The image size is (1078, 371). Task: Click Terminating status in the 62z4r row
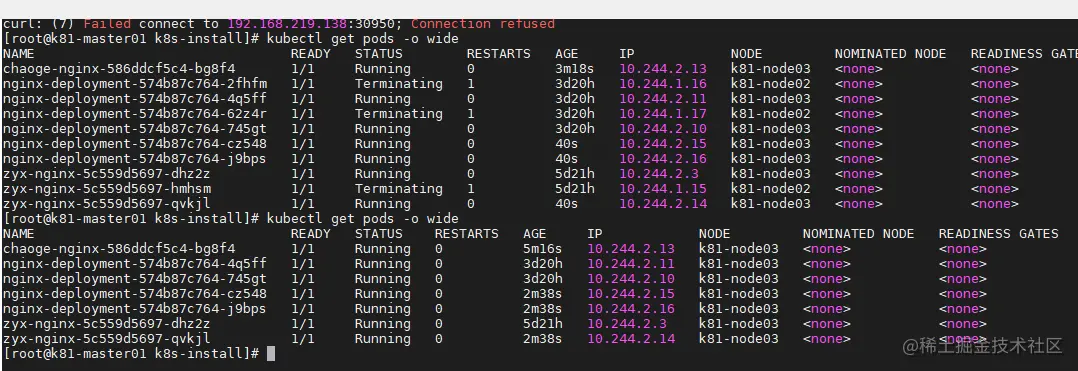click(399, 114)
